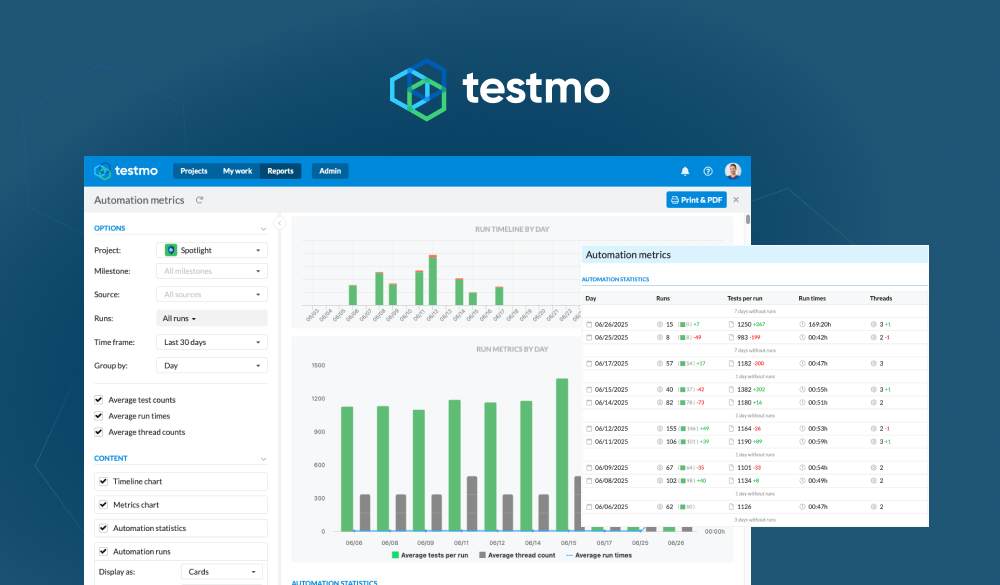The image size is (1000, 585).
Task: Collapse the CONTENT section chevron
Action: click(x=263, y=459)
